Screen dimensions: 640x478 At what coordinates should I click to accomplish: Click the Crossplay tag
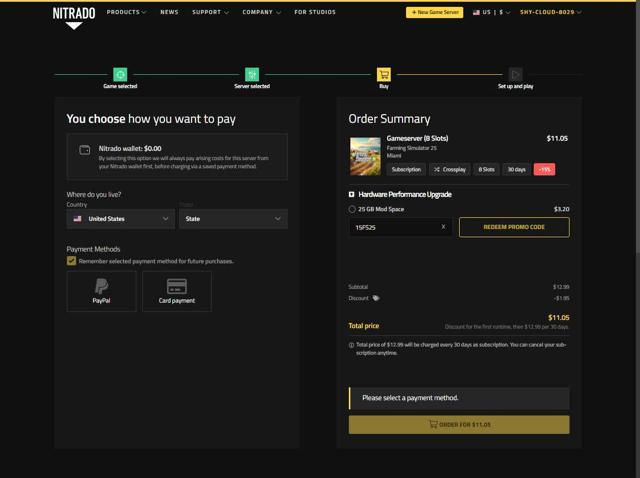[450, 169]
